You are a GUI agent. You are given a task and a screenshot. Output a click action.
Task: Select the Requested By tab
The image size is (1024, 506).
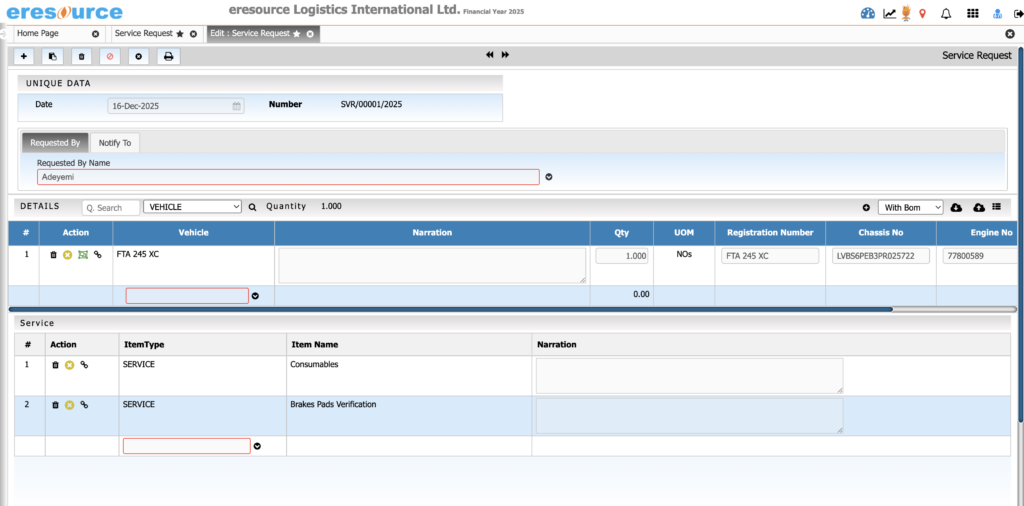tap(55, 143)
